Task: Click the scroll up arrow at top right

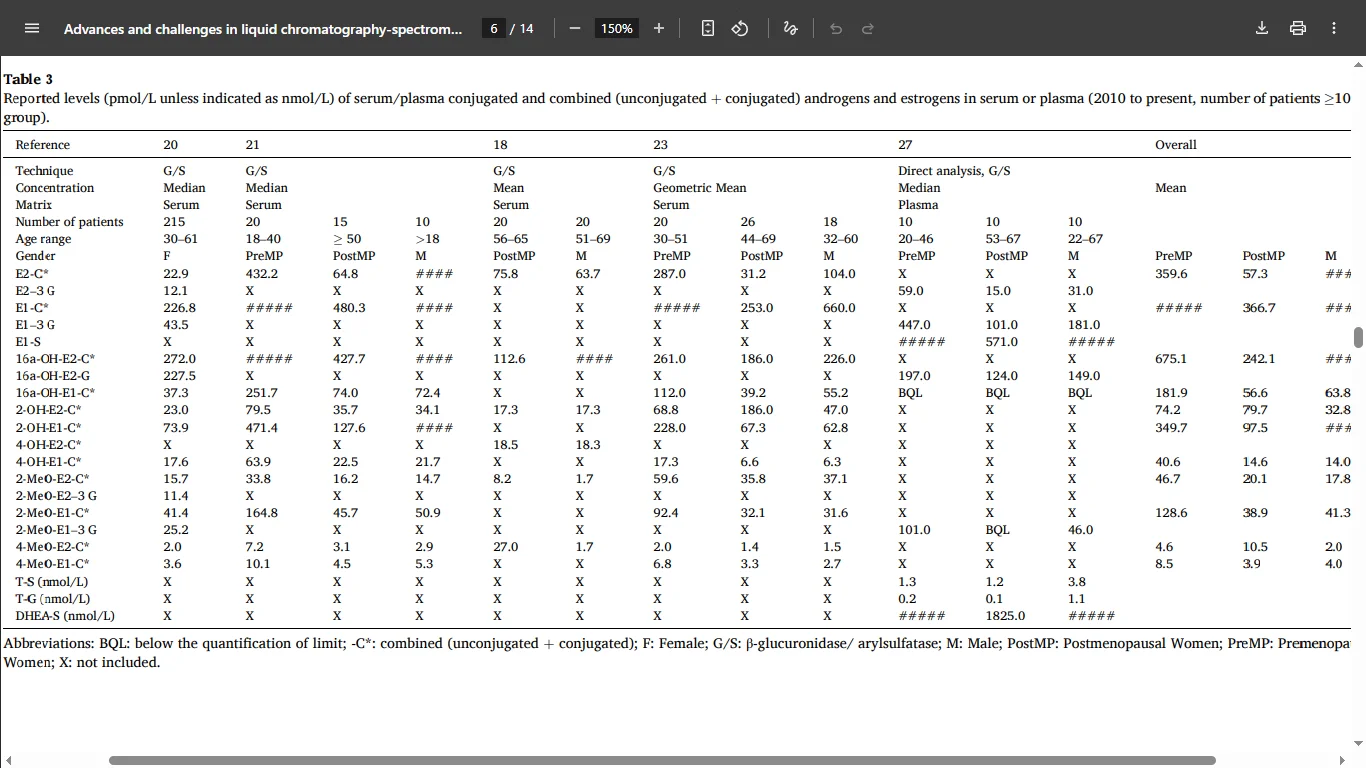Action: [x=1358, y=64]
